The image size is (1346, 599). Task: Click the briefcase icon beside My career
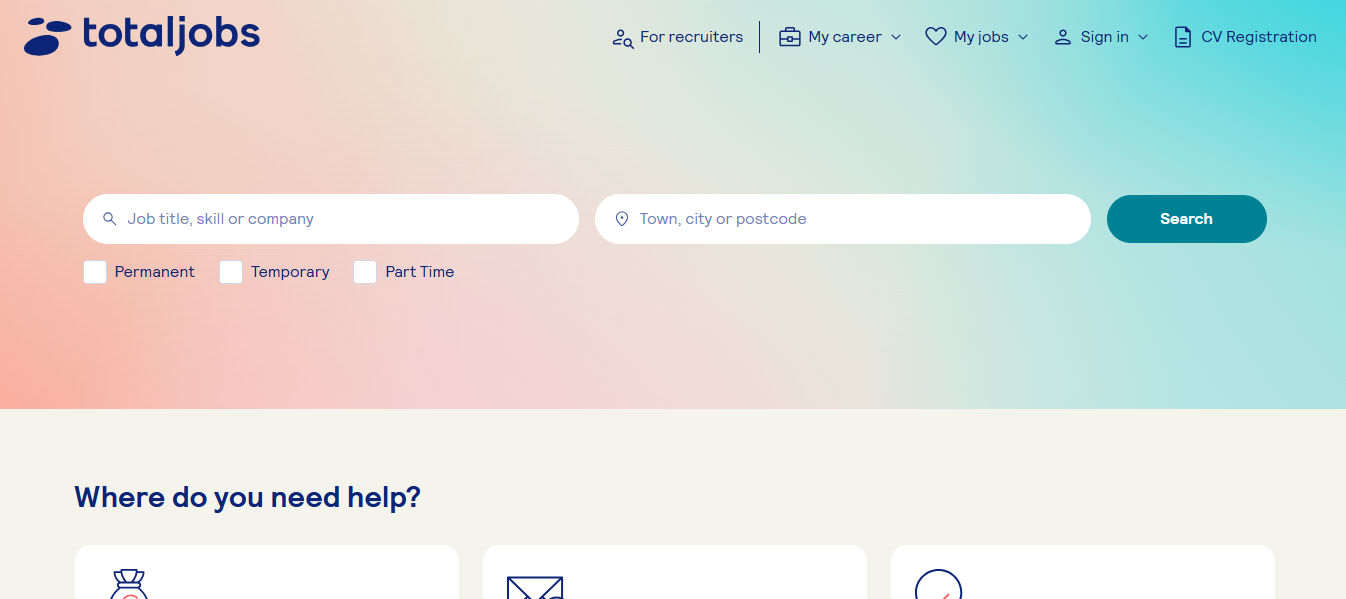pyautogui.click(x=789, y=36)
